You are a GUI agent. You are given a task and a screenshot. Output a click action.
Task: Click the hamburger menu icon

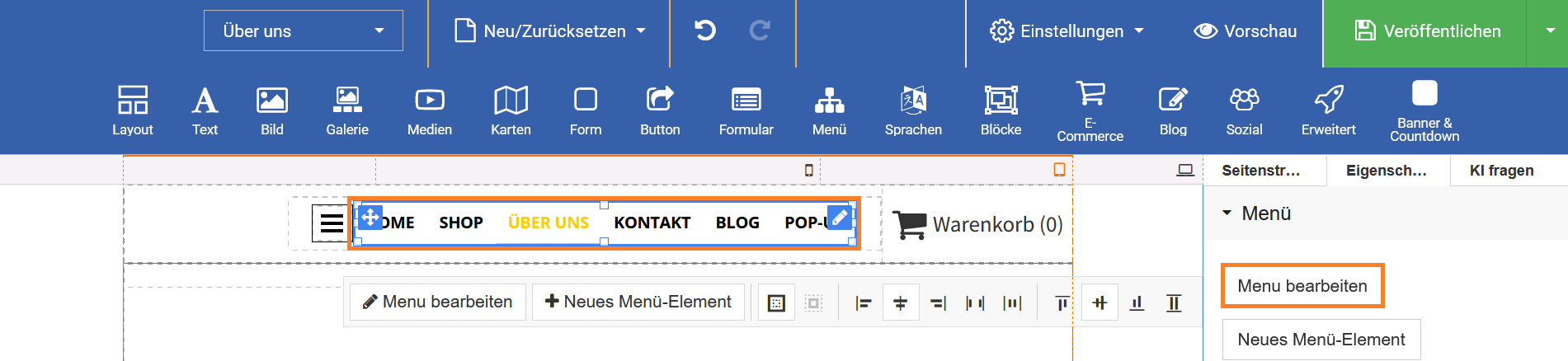click(x=332, y=223)
